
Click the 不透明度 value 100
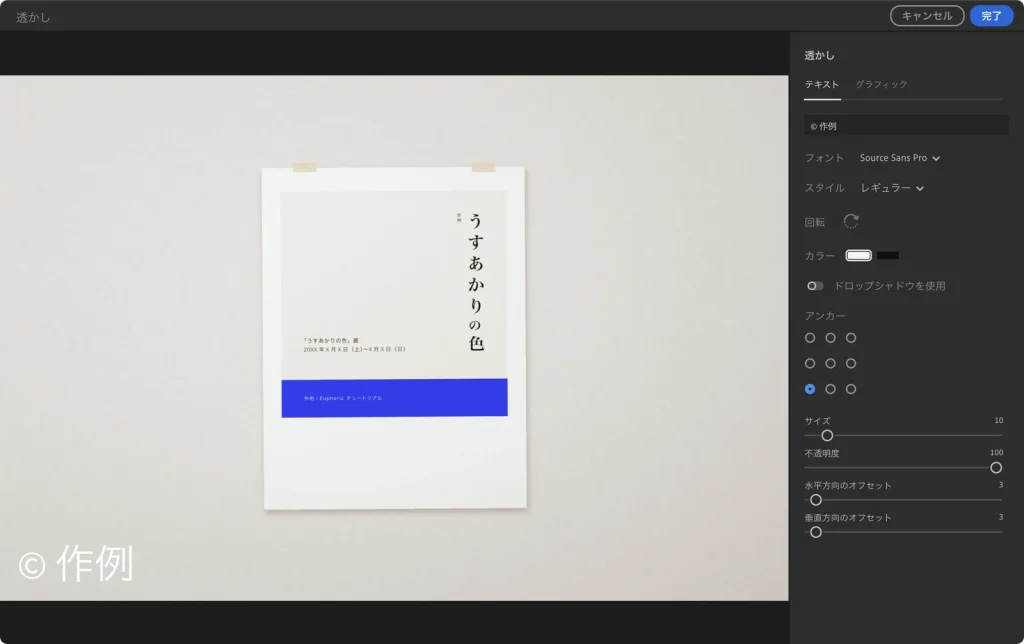(x=997, y=452)
